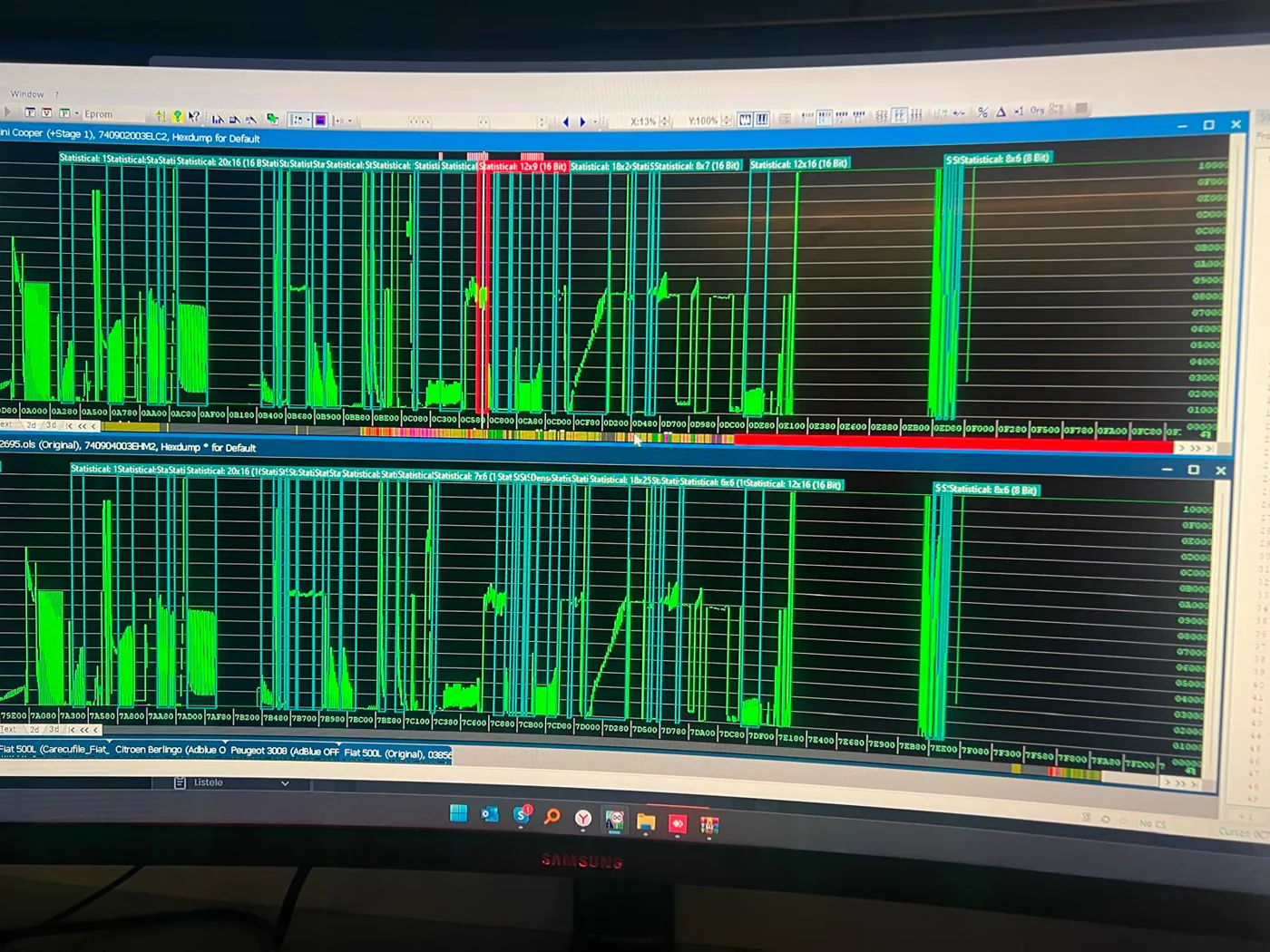Image resolution: width=1270 pixels, height=952 pixels.
Task: Click the V version toolbar icon
Action: pyautogui.click(x=46, y=113)
